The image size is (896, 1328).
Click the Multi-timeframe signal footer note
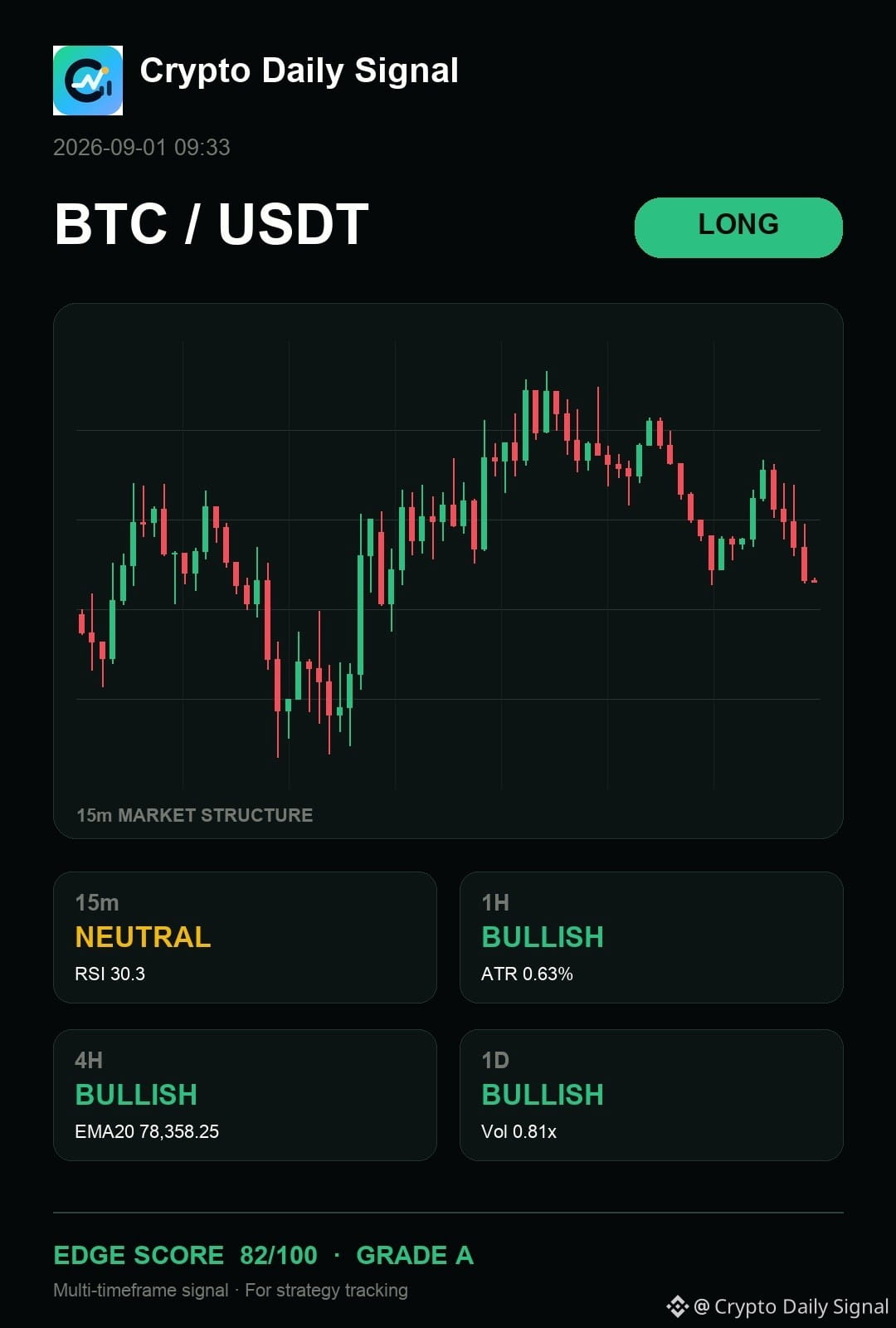(141, 1291)
